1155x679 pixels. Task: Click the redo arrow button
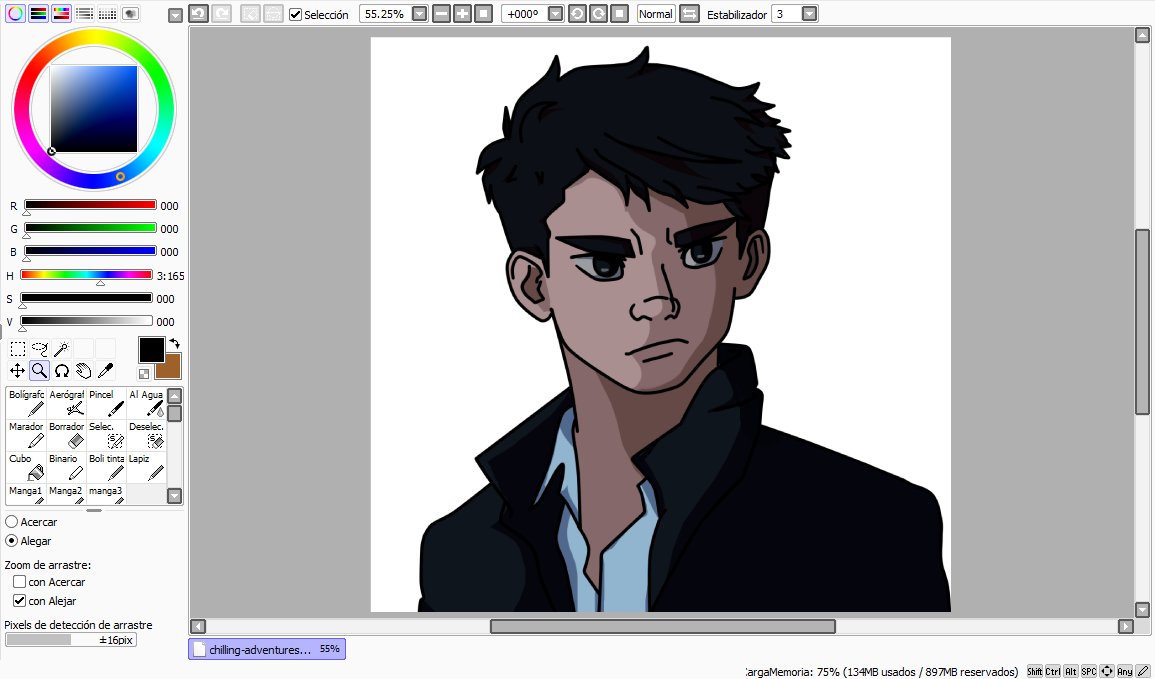coord(222,14)
